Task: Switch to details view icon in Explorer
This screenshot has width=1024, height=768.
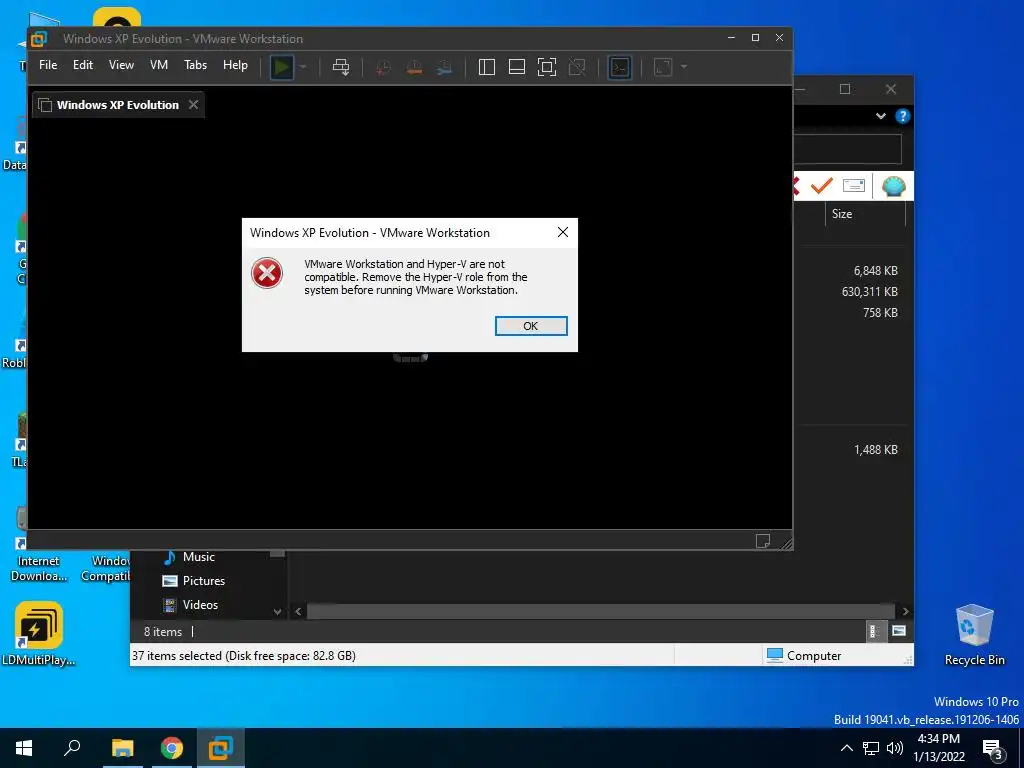Action: (874, 631)
